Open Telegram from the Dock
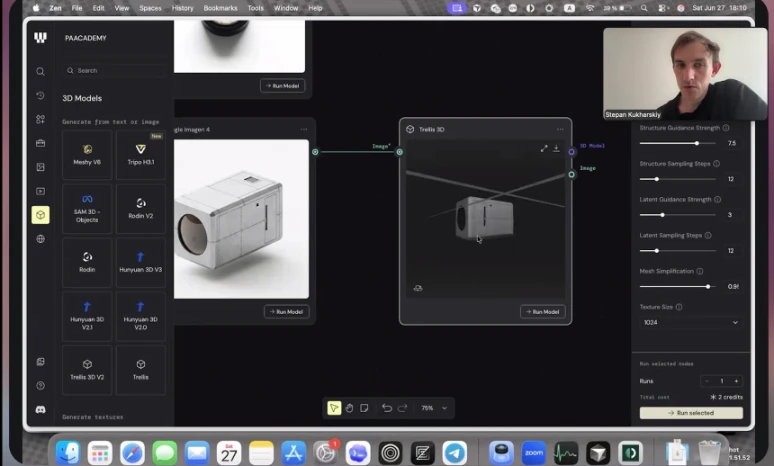Image resolution: width=774 pixels, height=466 pixels. (x=454, y=453)
